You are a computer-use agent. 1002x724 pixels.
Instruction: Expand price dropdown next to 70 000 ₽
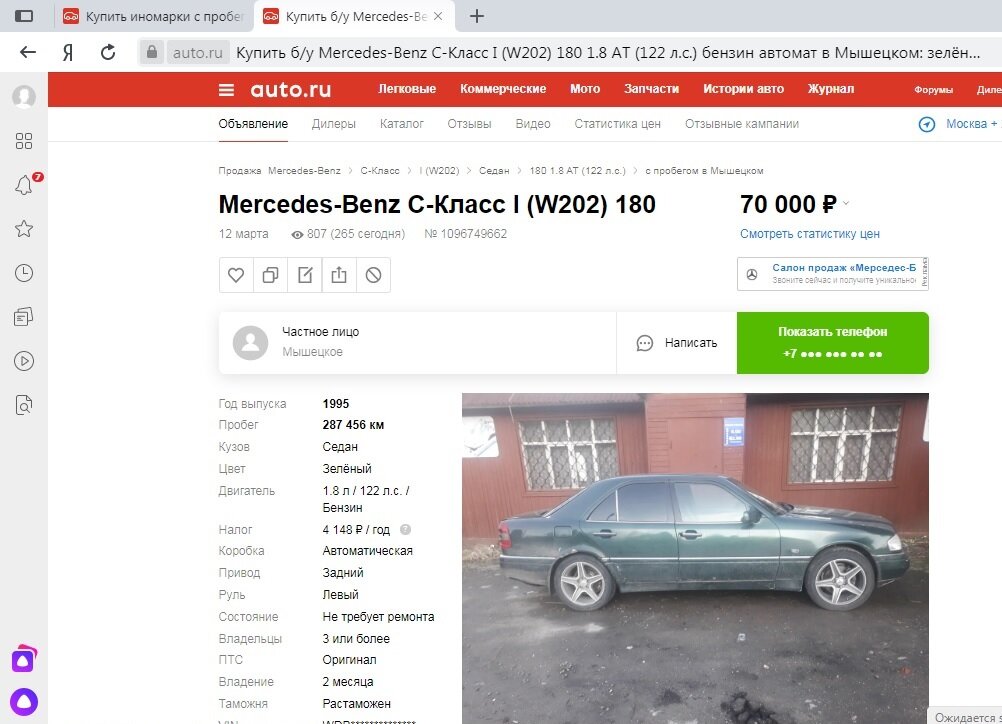pyautogui.click(x=846, y=204)
